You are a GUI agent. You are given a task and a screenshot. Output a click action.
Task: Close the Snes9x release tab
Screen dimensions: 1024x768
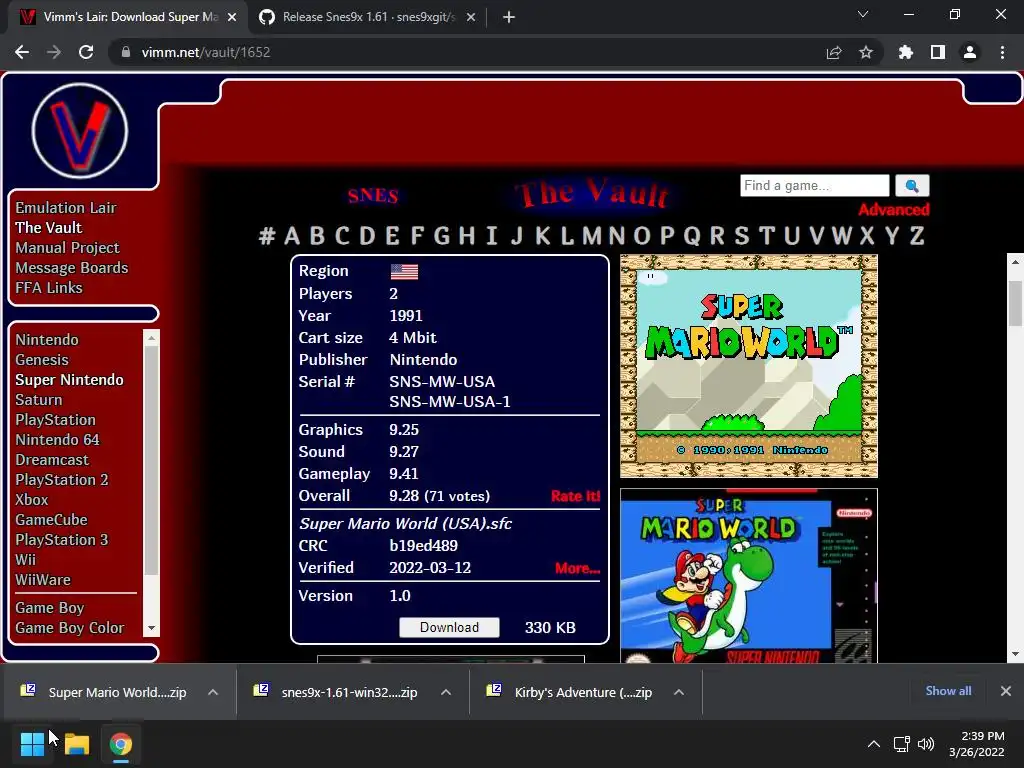point(471,17)
